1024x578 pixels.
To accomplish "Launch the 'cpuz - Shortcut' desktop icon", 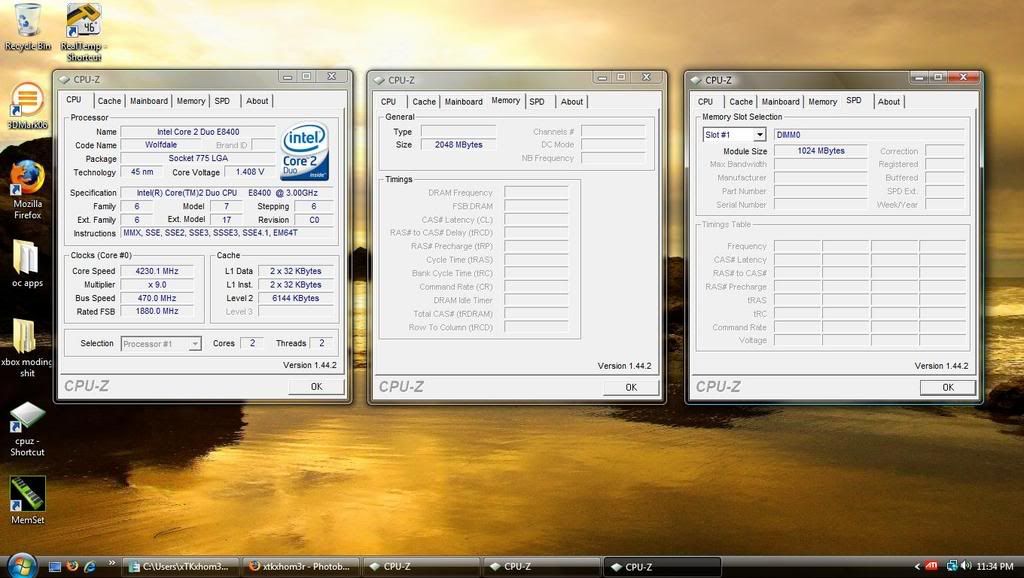I will [27, 428].
